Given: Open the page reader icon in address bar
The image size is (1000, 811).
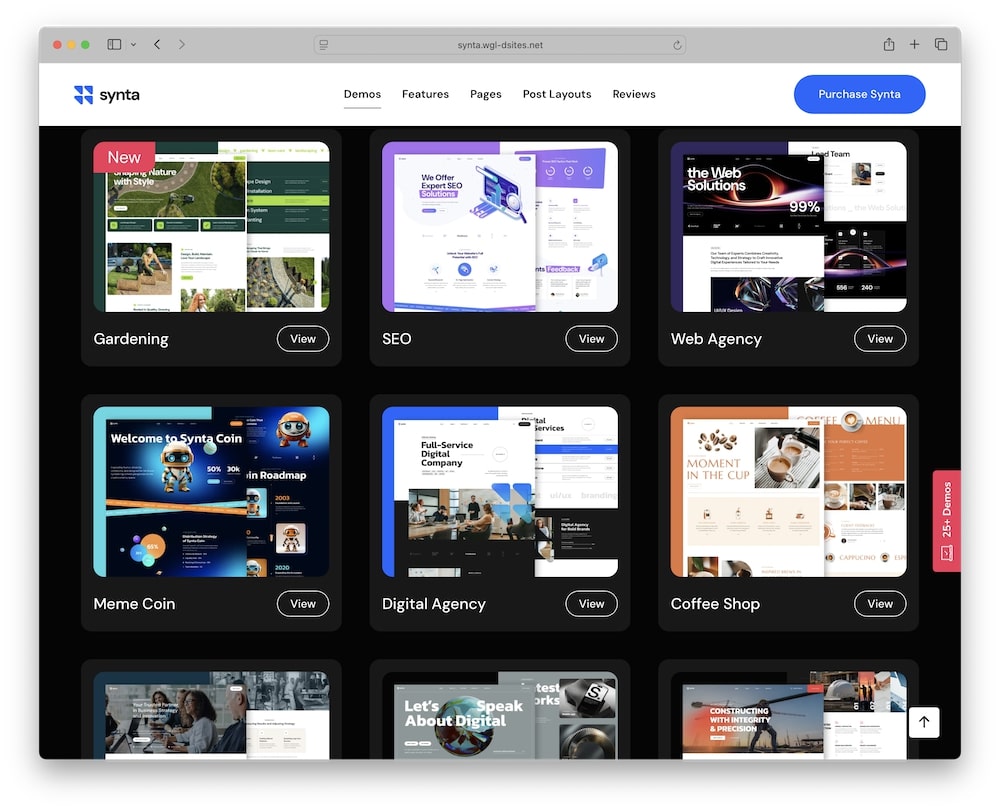Looking at the screenshot, I should pos(324,45).
